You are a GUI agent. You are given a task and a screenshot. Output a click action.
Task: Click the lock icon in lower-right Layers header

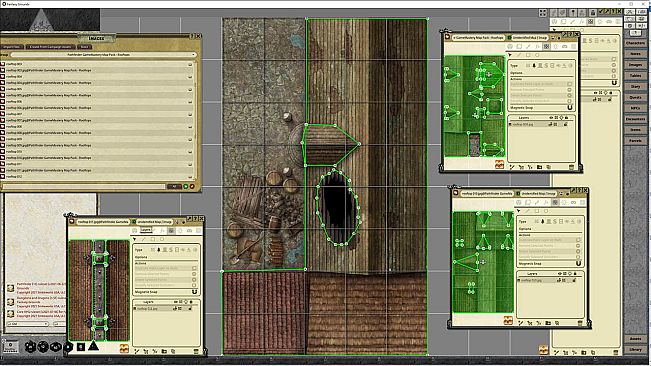pos(575,274)
